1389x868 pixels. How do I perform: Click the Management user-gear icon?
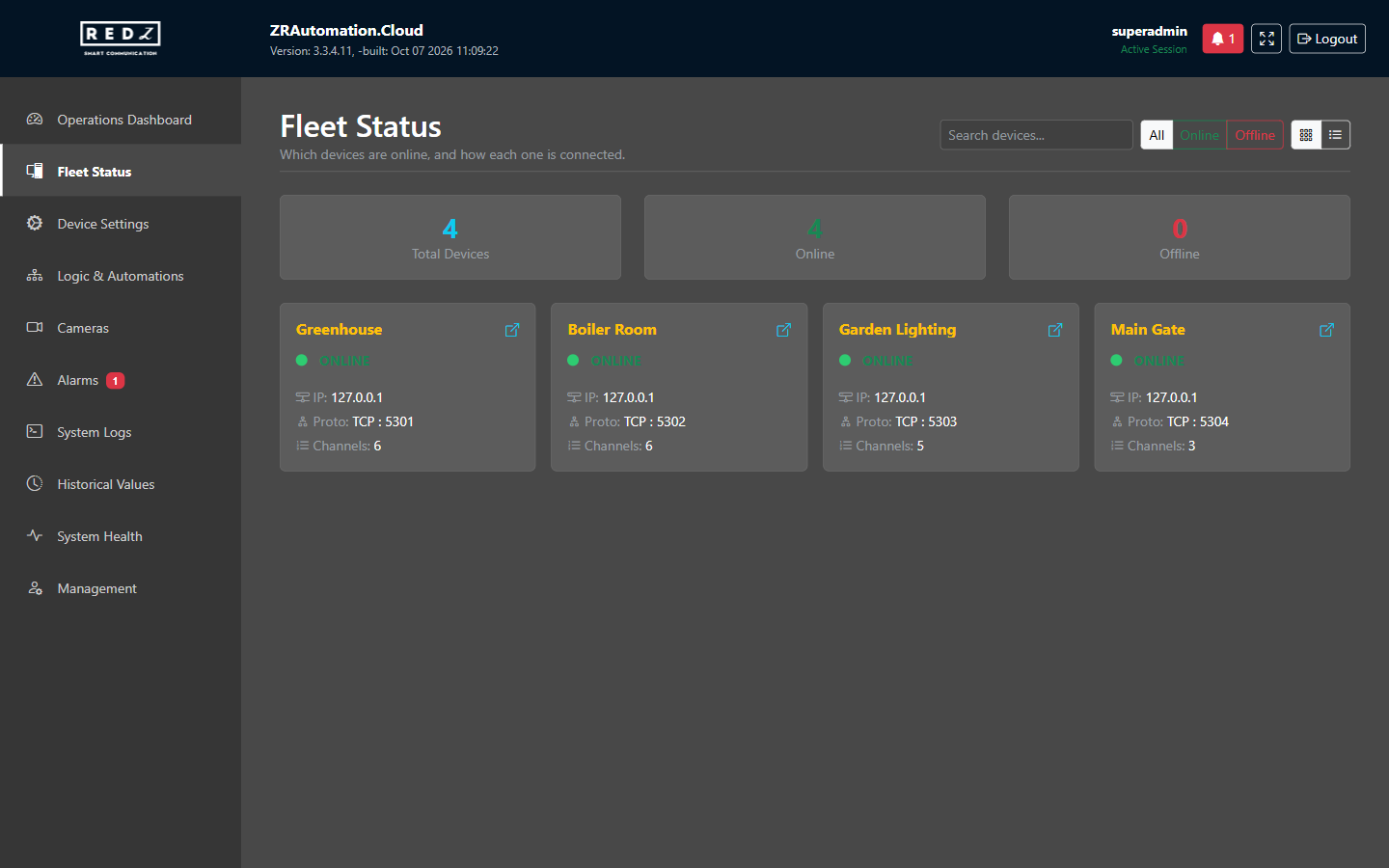point(35,588)
